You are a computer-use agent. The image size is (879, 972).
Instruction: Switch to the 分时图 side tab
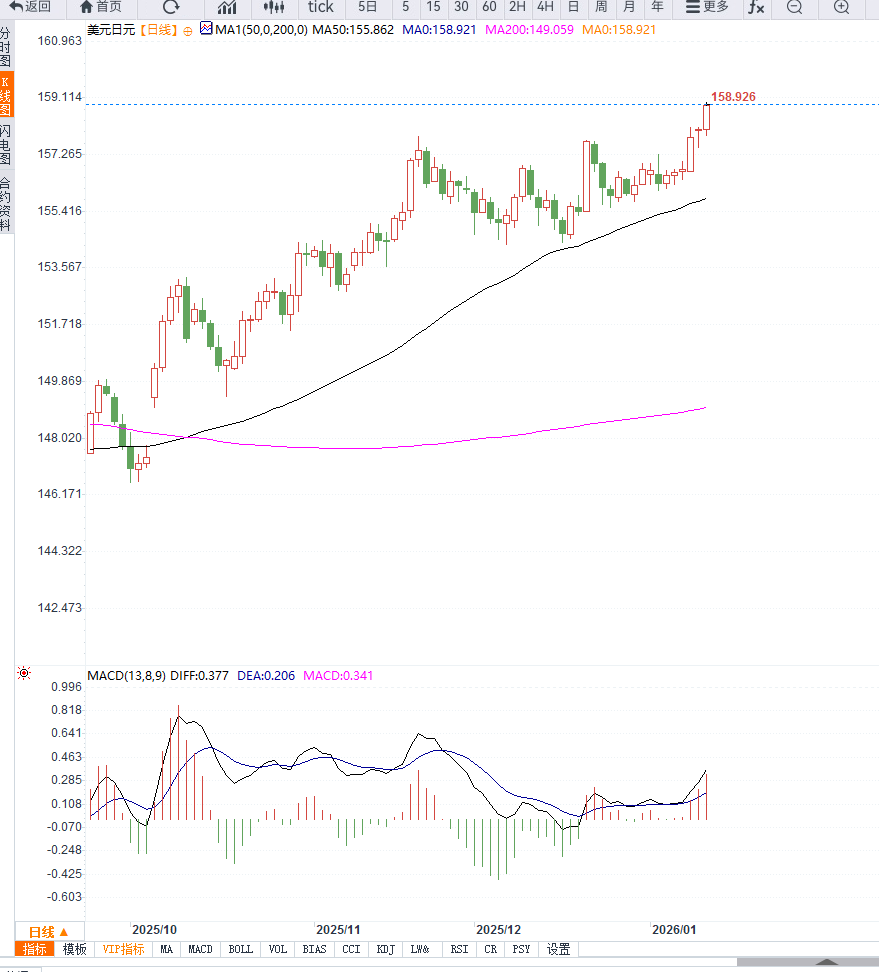(x=6, y=47)
